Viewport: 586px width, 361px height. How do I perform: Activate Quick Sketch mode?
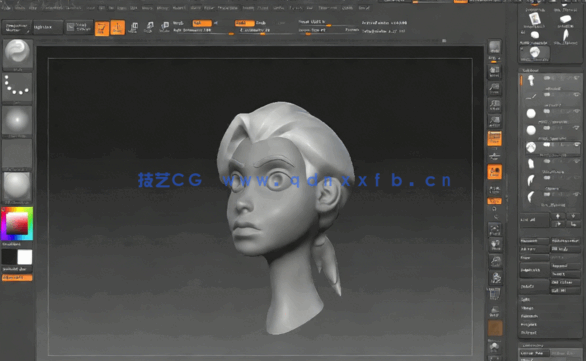(x=78, y=27)
